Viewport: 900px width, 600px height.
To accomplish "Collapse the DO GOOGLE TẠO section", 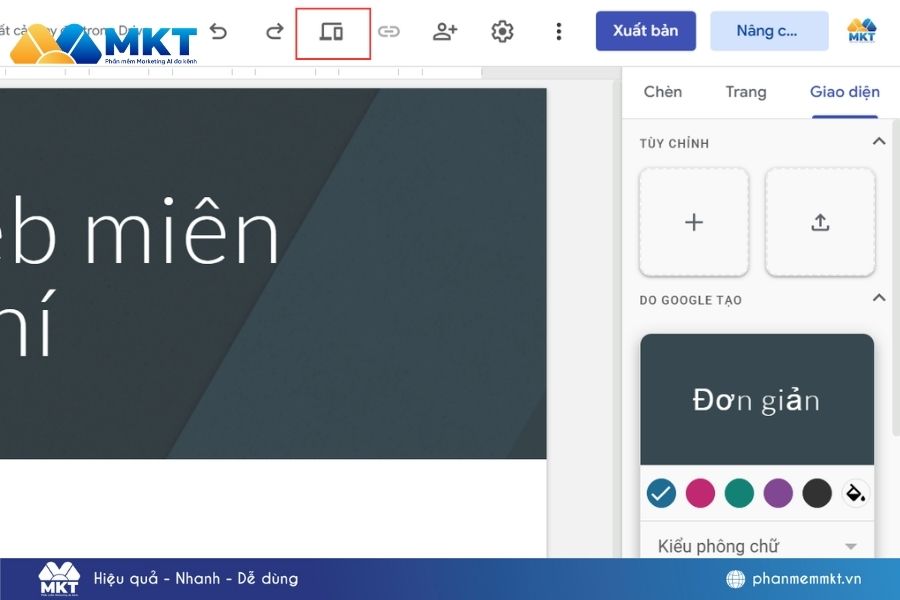I will [879, 297].
